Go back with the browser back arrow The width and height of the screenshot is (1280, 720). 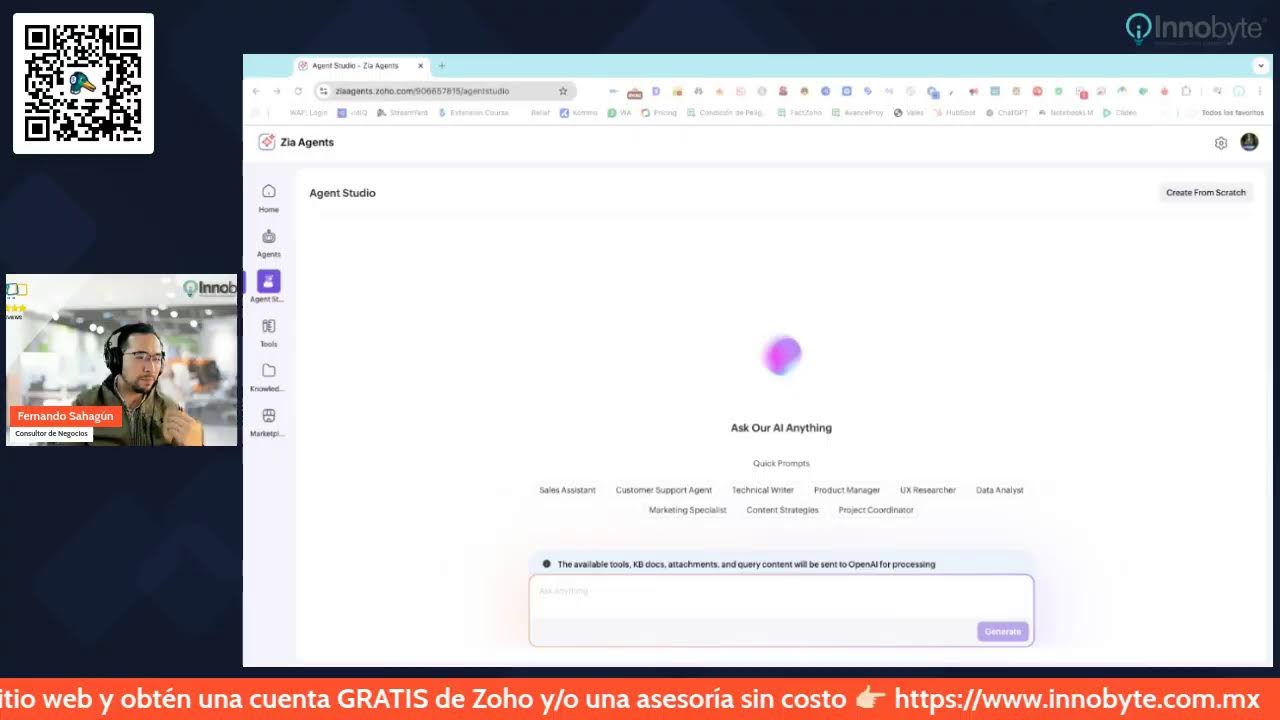pos(256,91)
